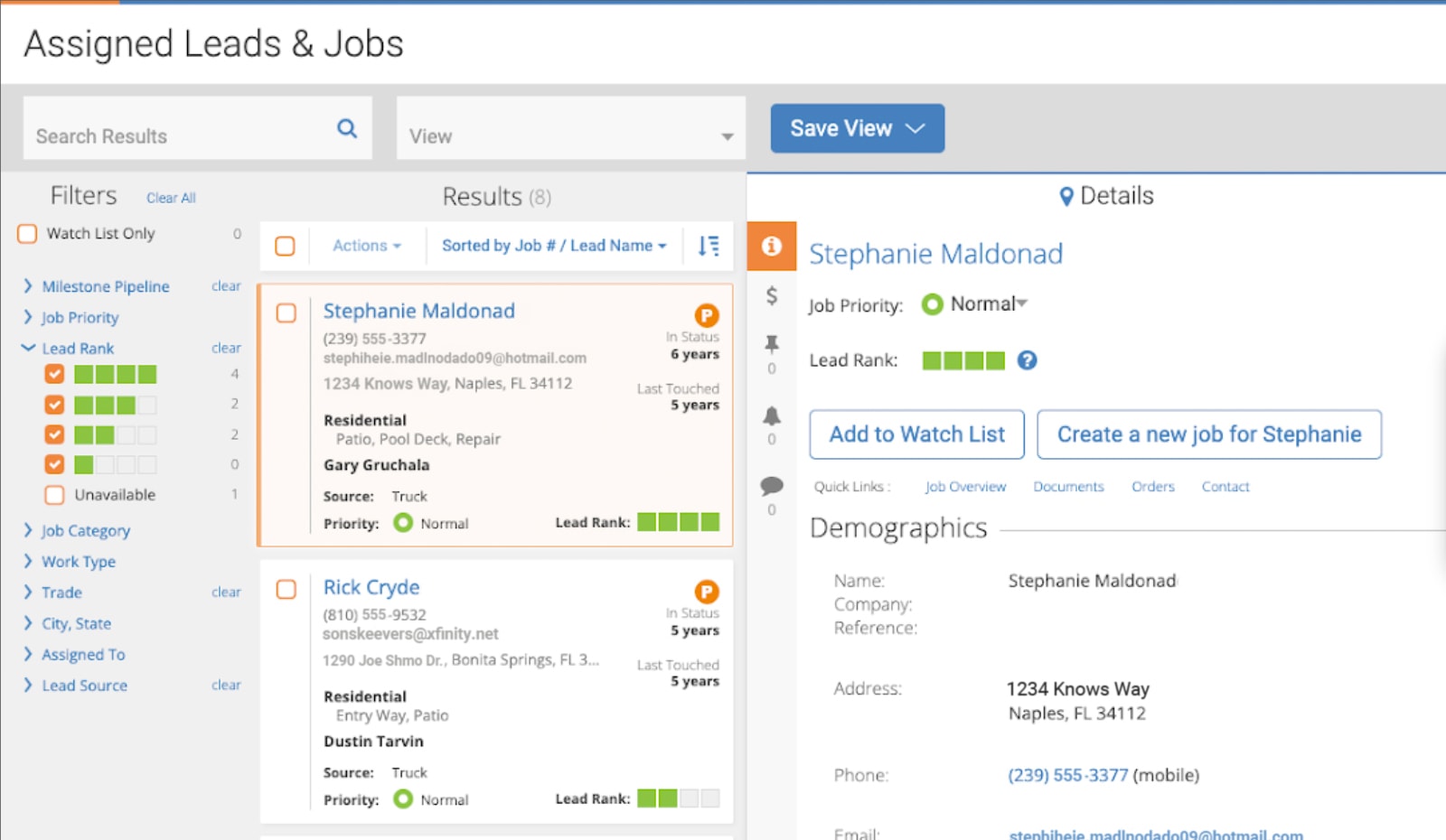Viewport: 1446px width, 840px height.
Task: Enable the Watch List Only filter
Action: pyautogui.click(x=26, y=233)
